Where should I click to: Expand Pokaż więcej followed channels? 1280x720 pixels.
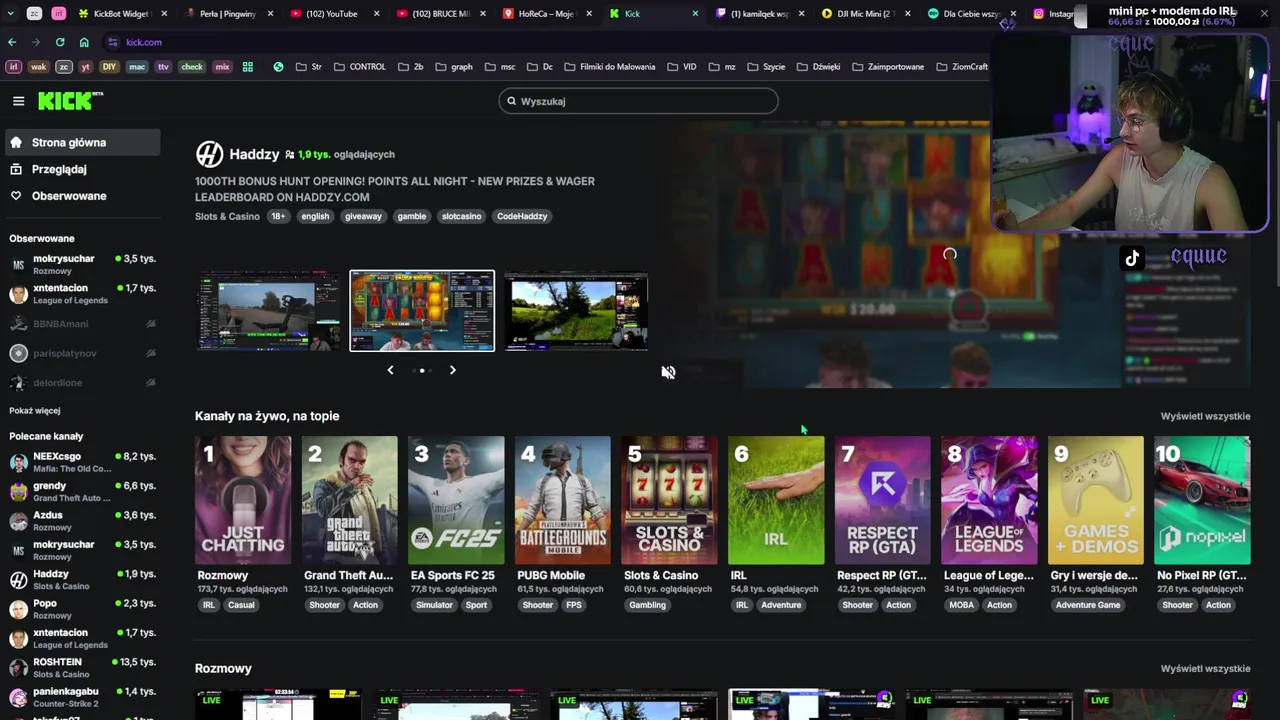coord(35,410)
